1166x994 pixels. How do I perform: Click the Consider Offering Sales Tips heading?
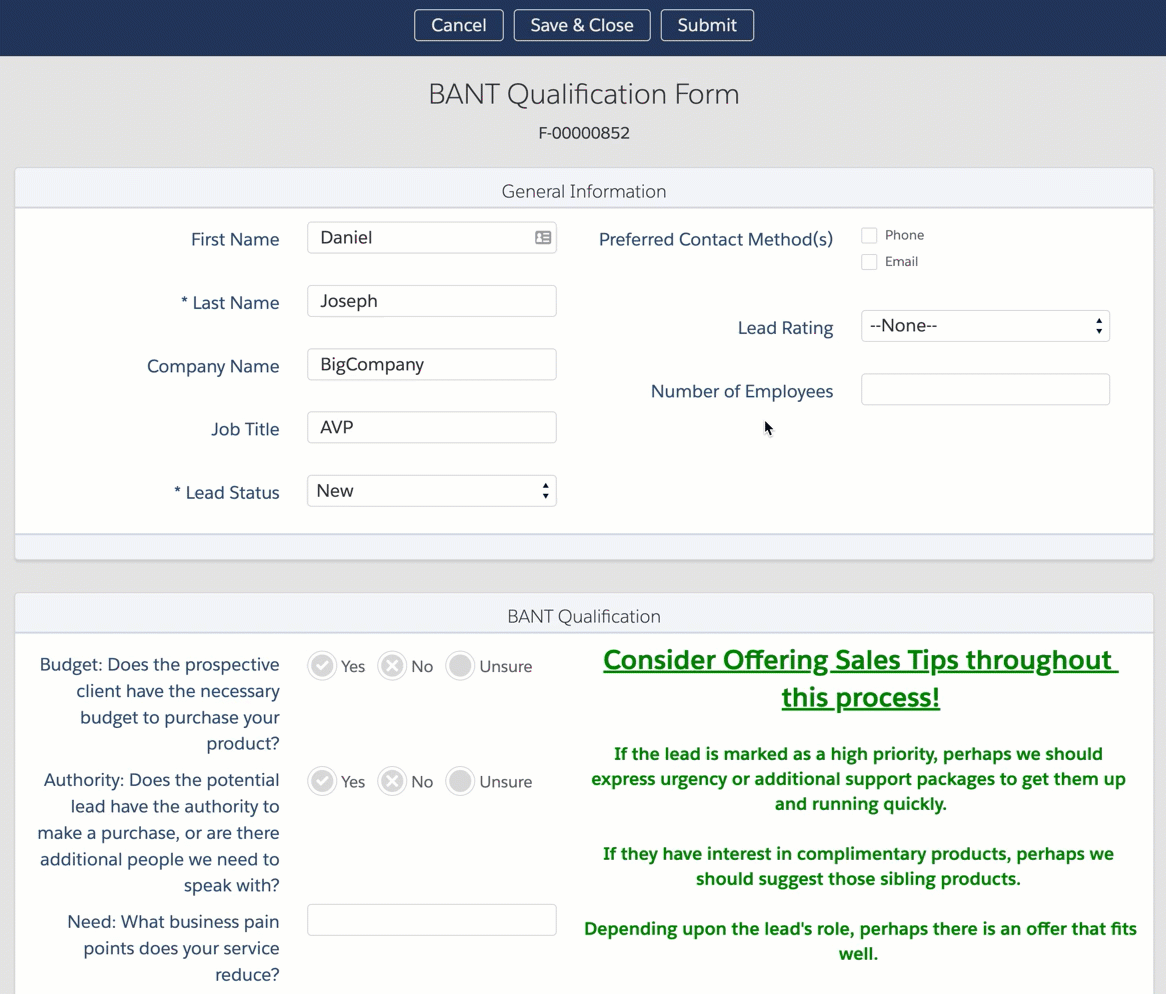point(860,679)
